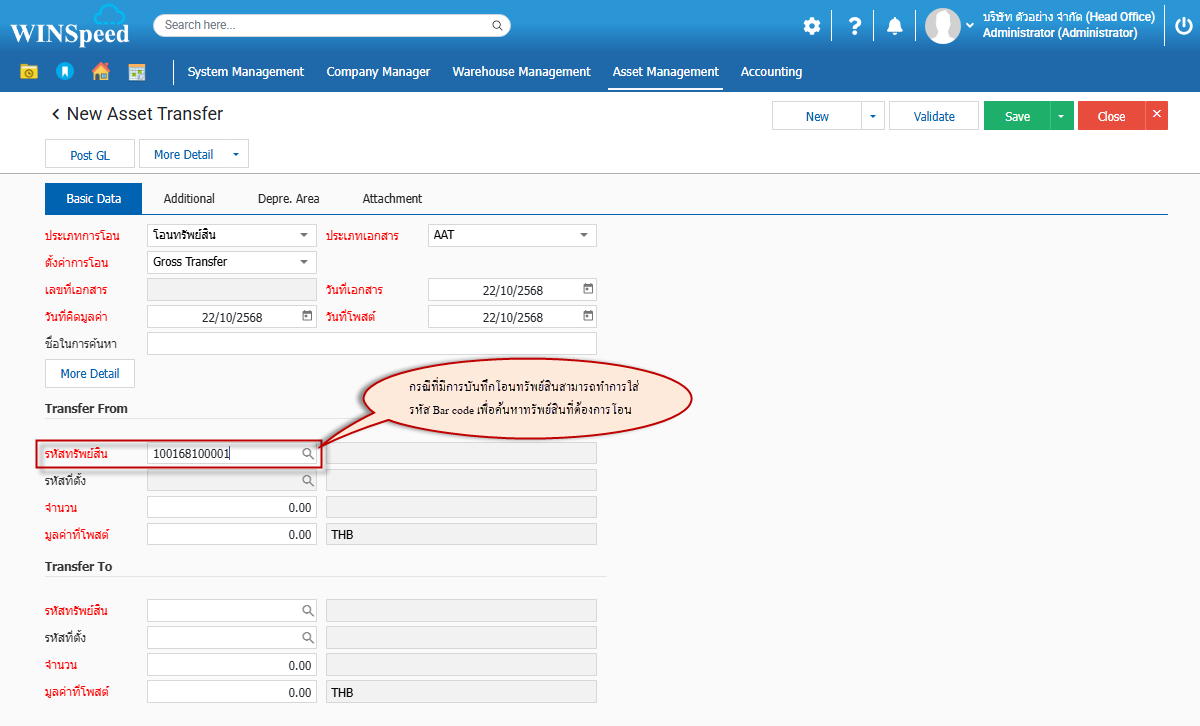Open the AAT document type dropdown
The width and height of the screenshot is (1200, 726).
[584, 235]
